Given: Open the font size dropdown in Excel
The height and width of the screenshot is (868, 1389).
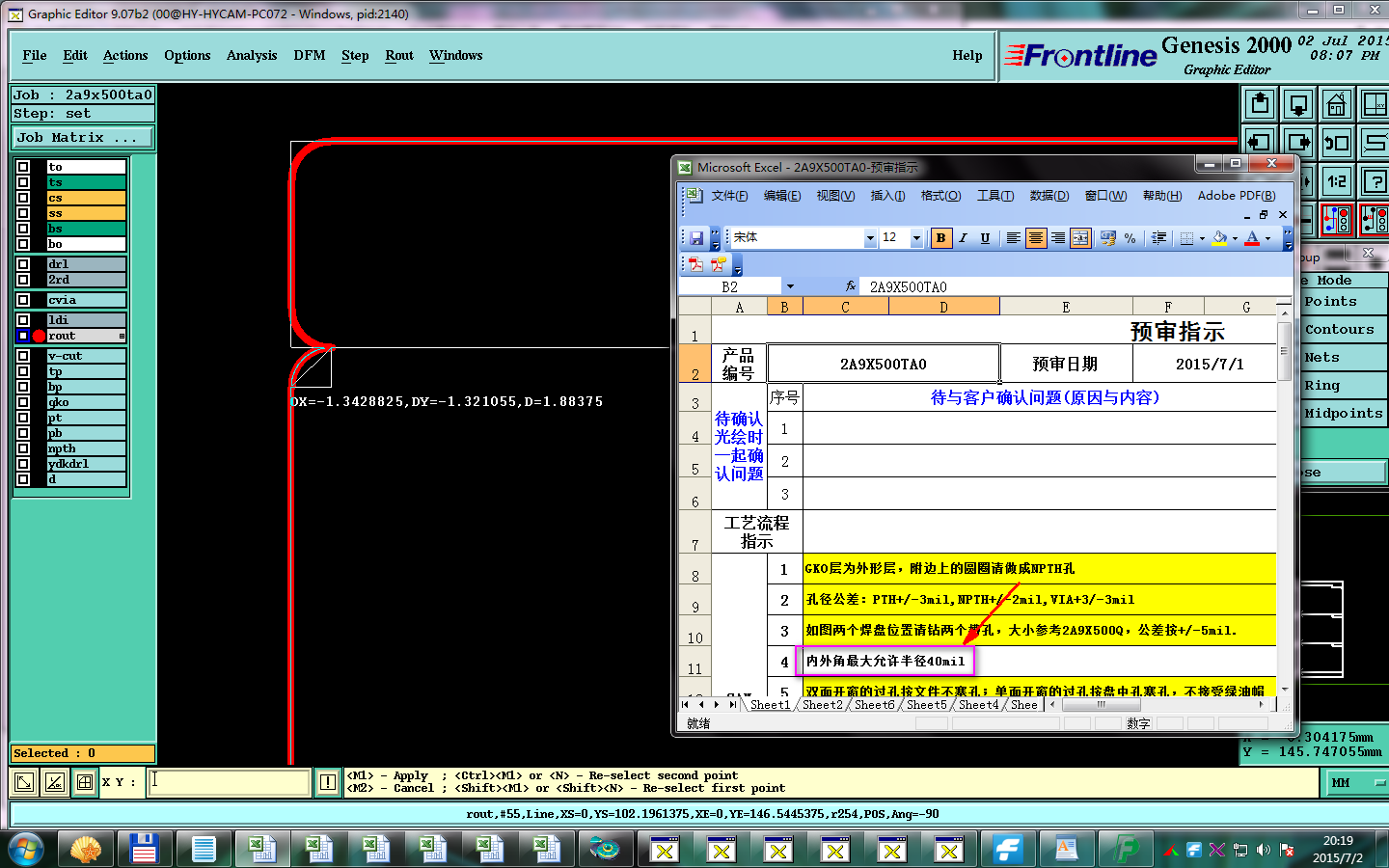Looking at the screenshot, I should point(916,238).
